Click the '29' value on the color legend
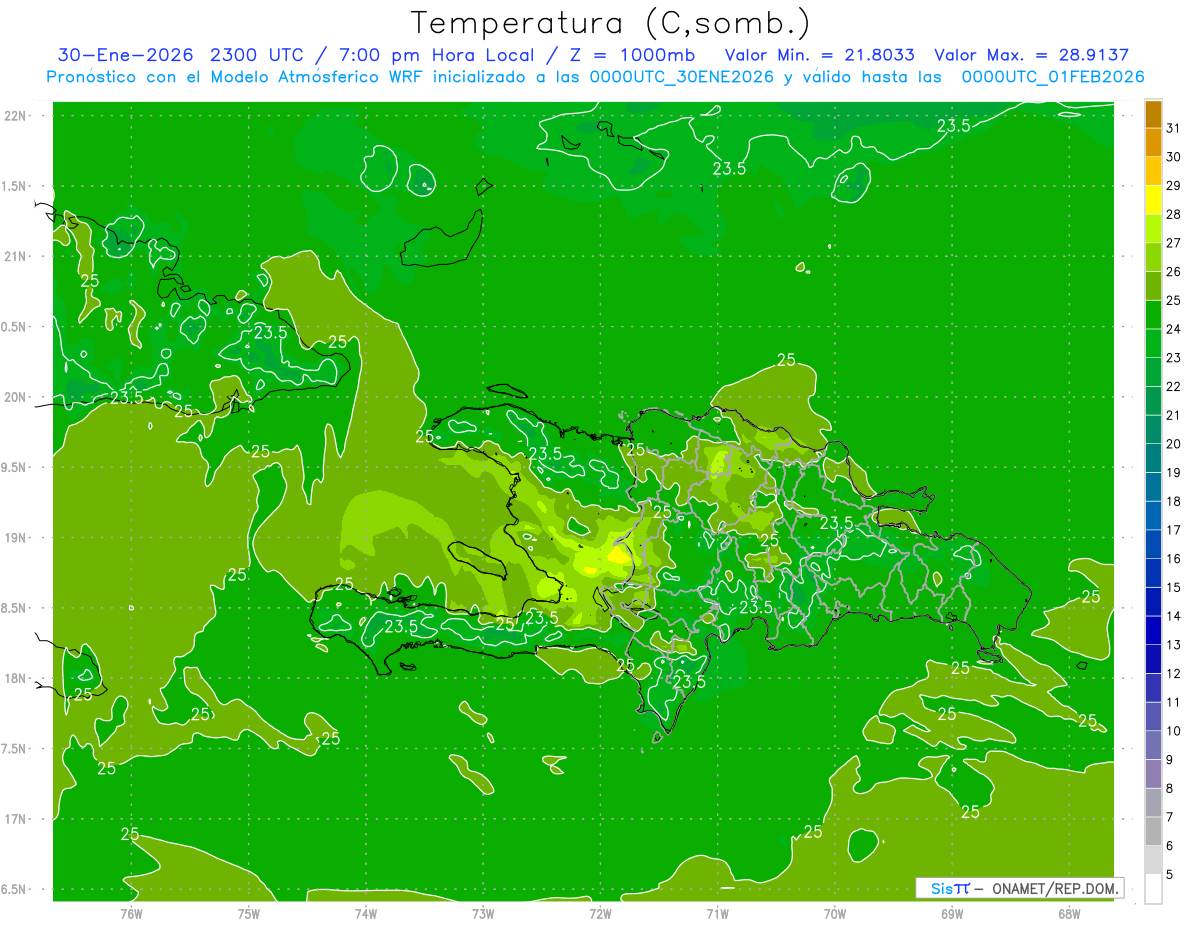1200x927 pixels. point(1174,185)
